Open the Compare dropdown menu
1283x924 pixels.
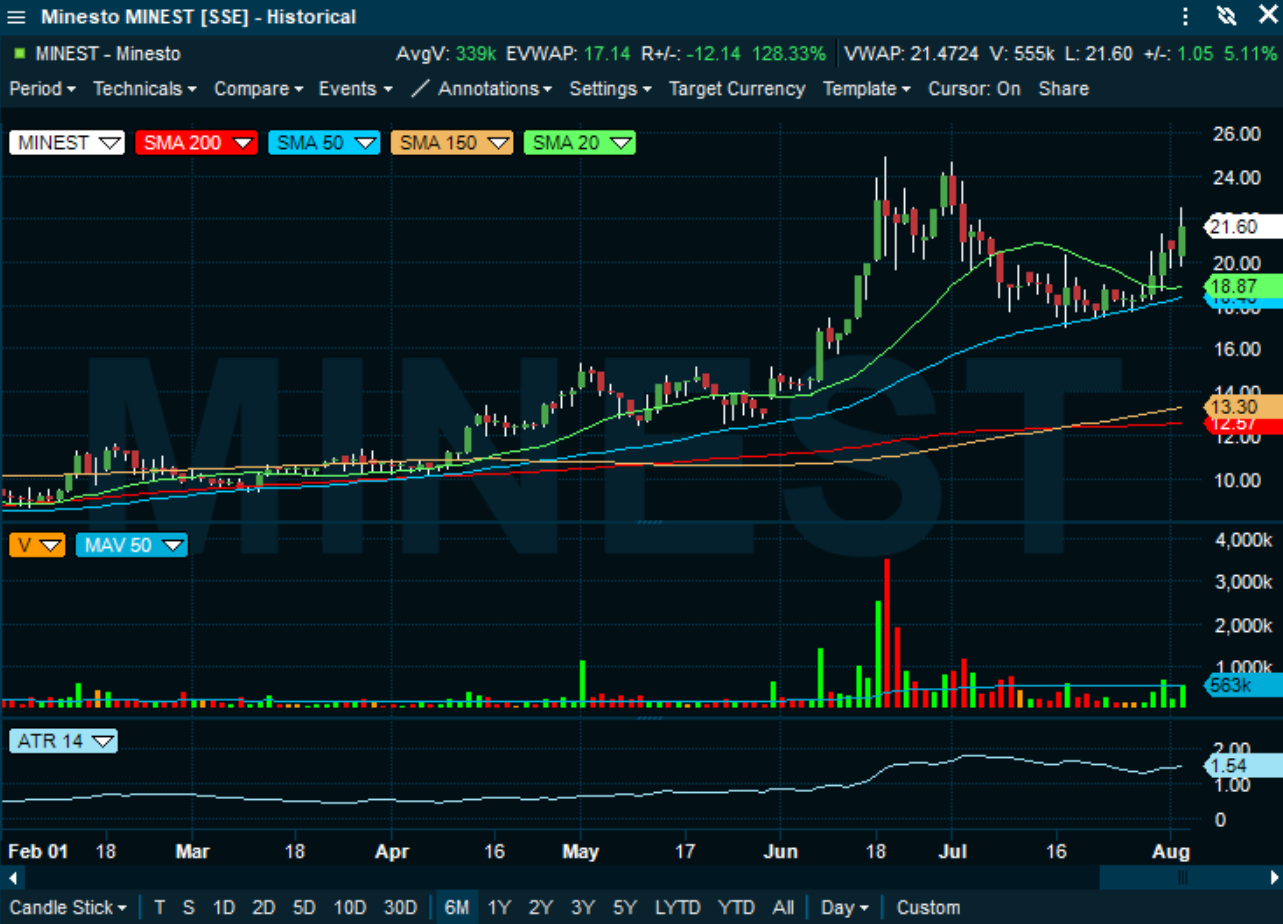(x=259, y=88)
